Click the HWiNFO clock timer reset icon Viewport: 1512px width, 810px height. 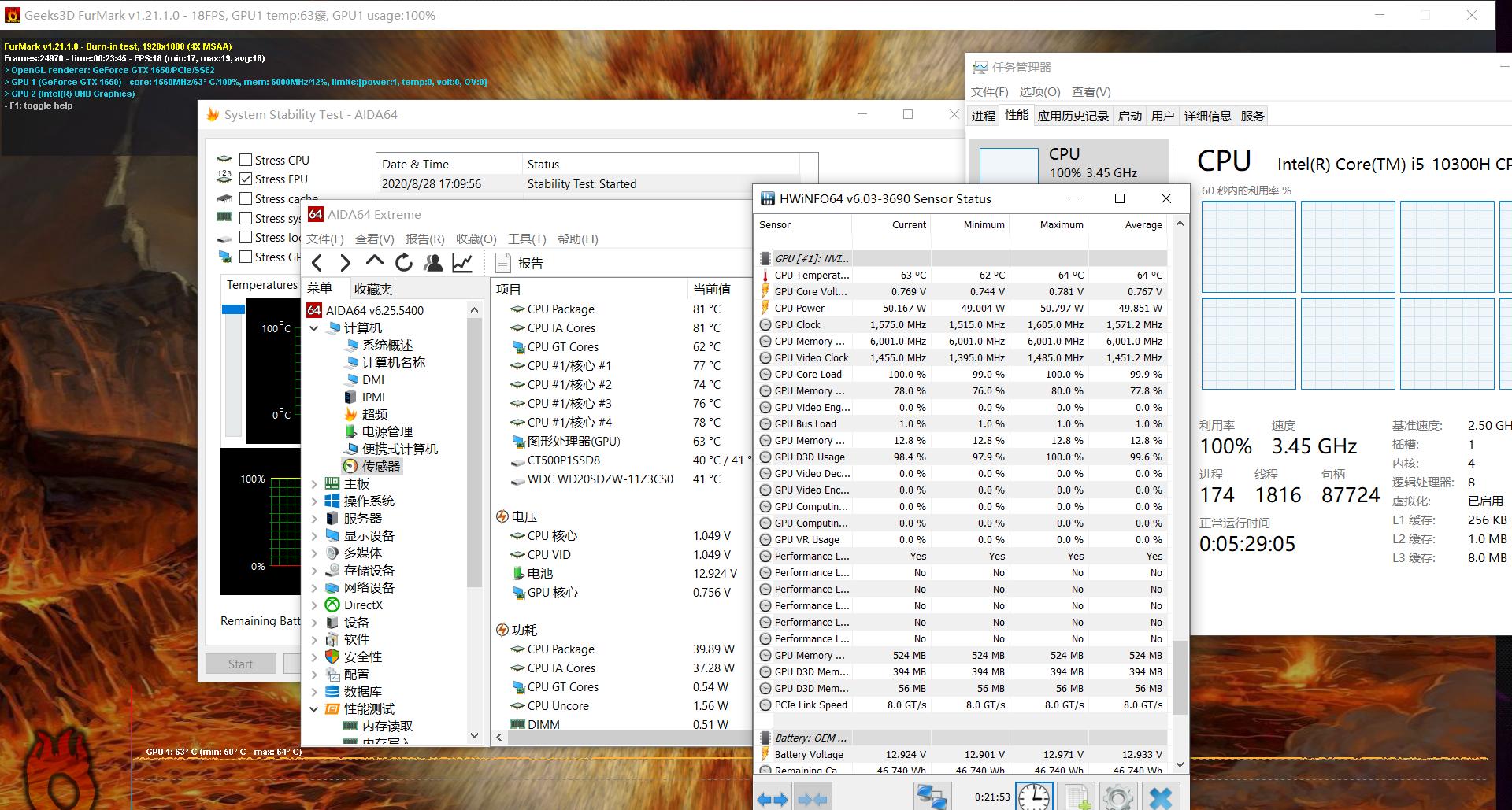click(1033, 797)
